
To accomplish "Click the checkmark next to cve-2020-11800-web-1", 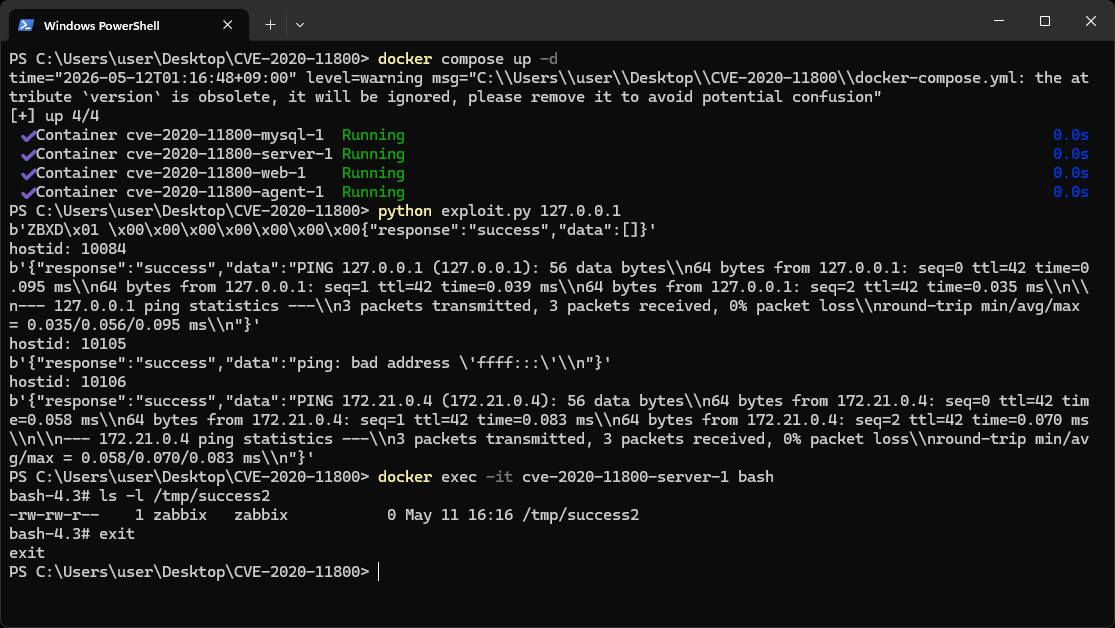I will (x=28, y=174).
